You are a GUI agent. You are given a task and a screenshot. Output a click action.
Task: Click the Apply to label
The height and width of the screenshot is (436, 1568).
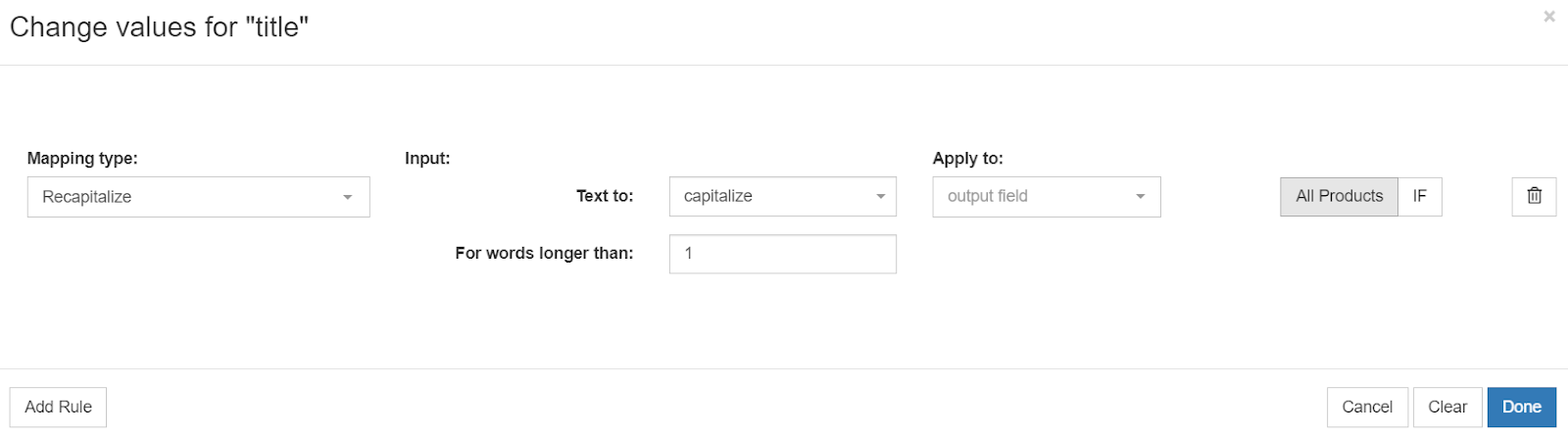coord(967,158)
